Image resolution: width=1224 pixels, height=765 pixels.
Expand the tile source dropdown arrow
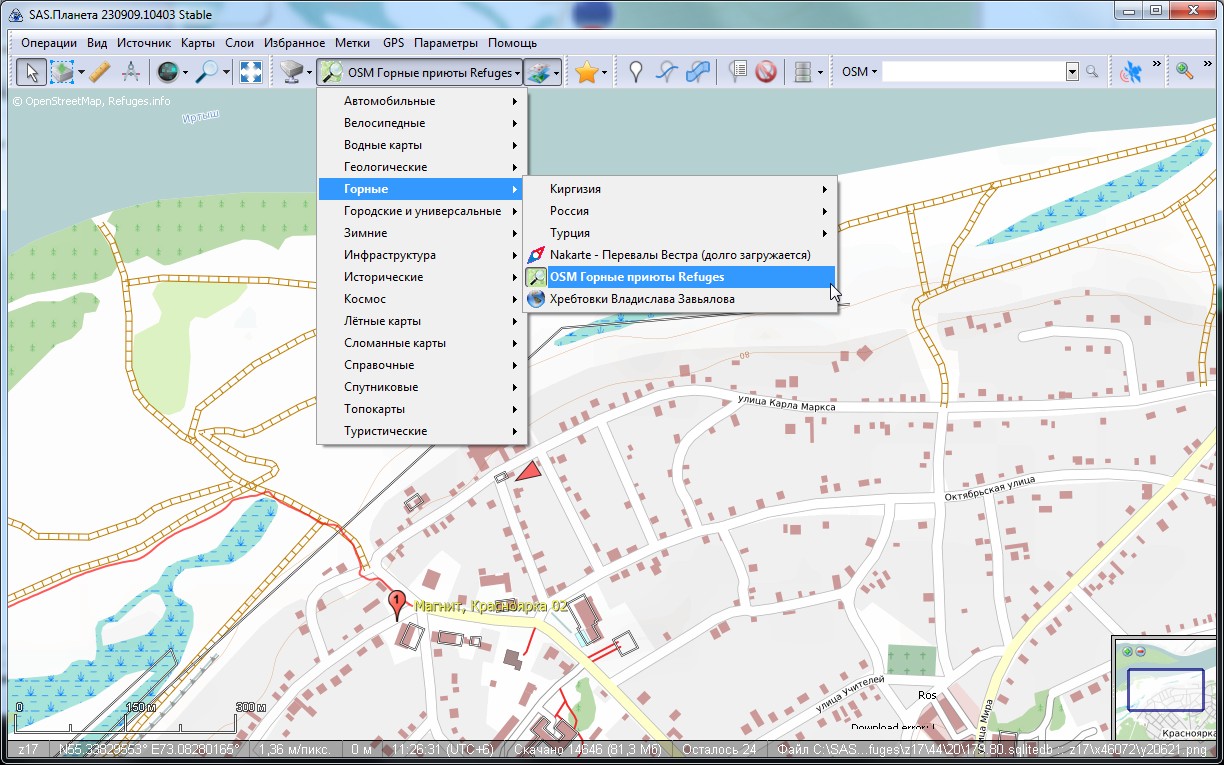(x=309, y=71)
